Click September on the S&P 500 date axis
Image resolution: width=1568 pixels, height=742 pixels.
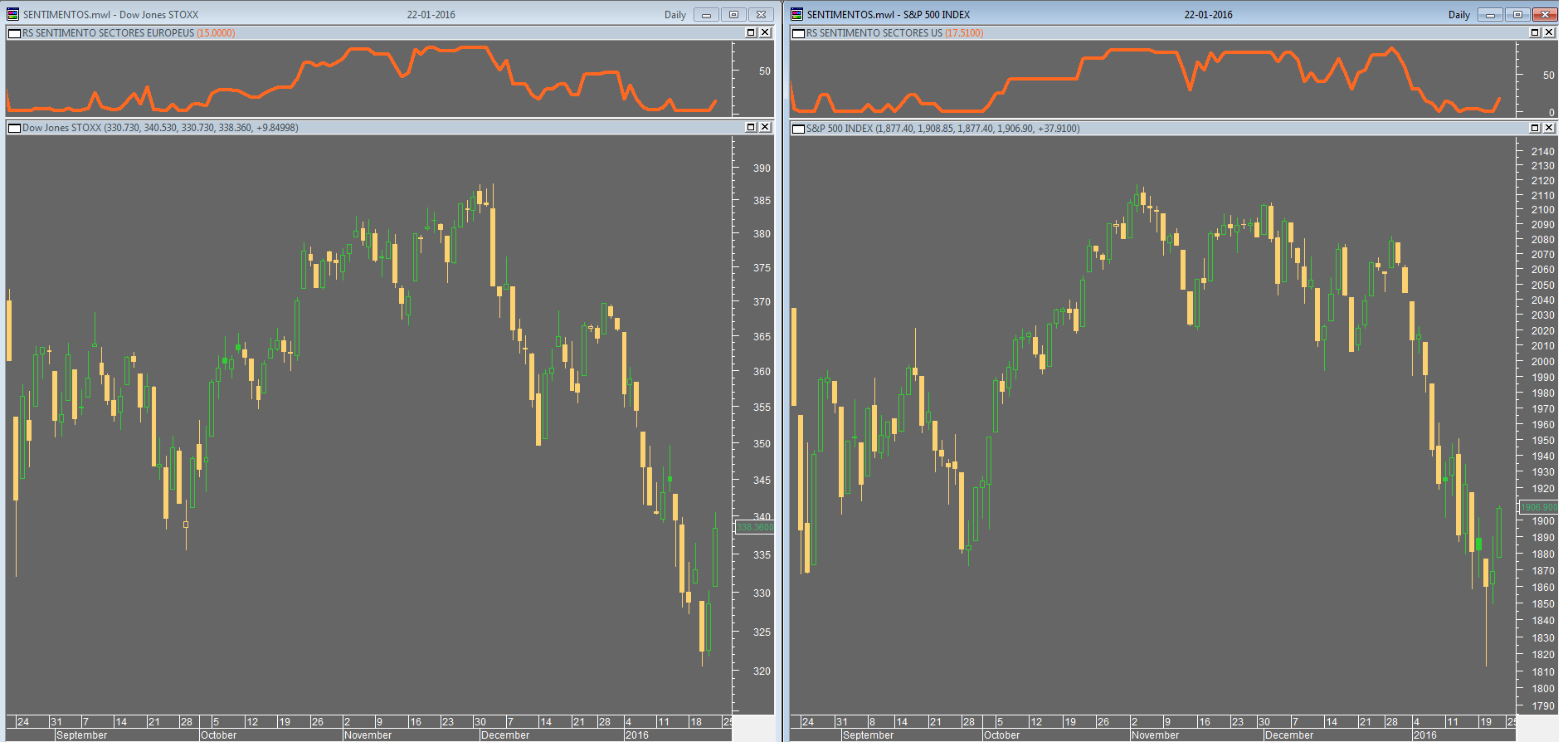(x=869, y=735)
